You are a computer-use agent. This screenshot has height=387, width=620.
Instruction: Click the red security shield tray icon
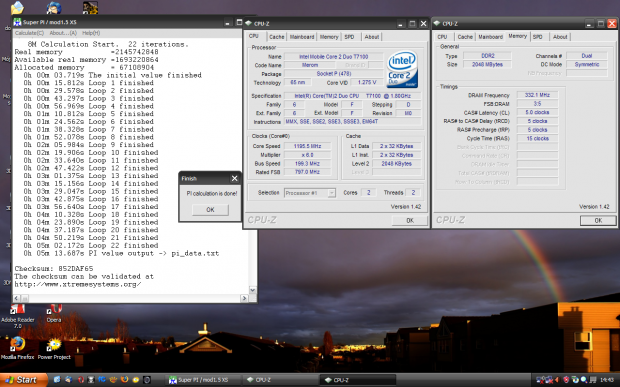click(566, 380)
